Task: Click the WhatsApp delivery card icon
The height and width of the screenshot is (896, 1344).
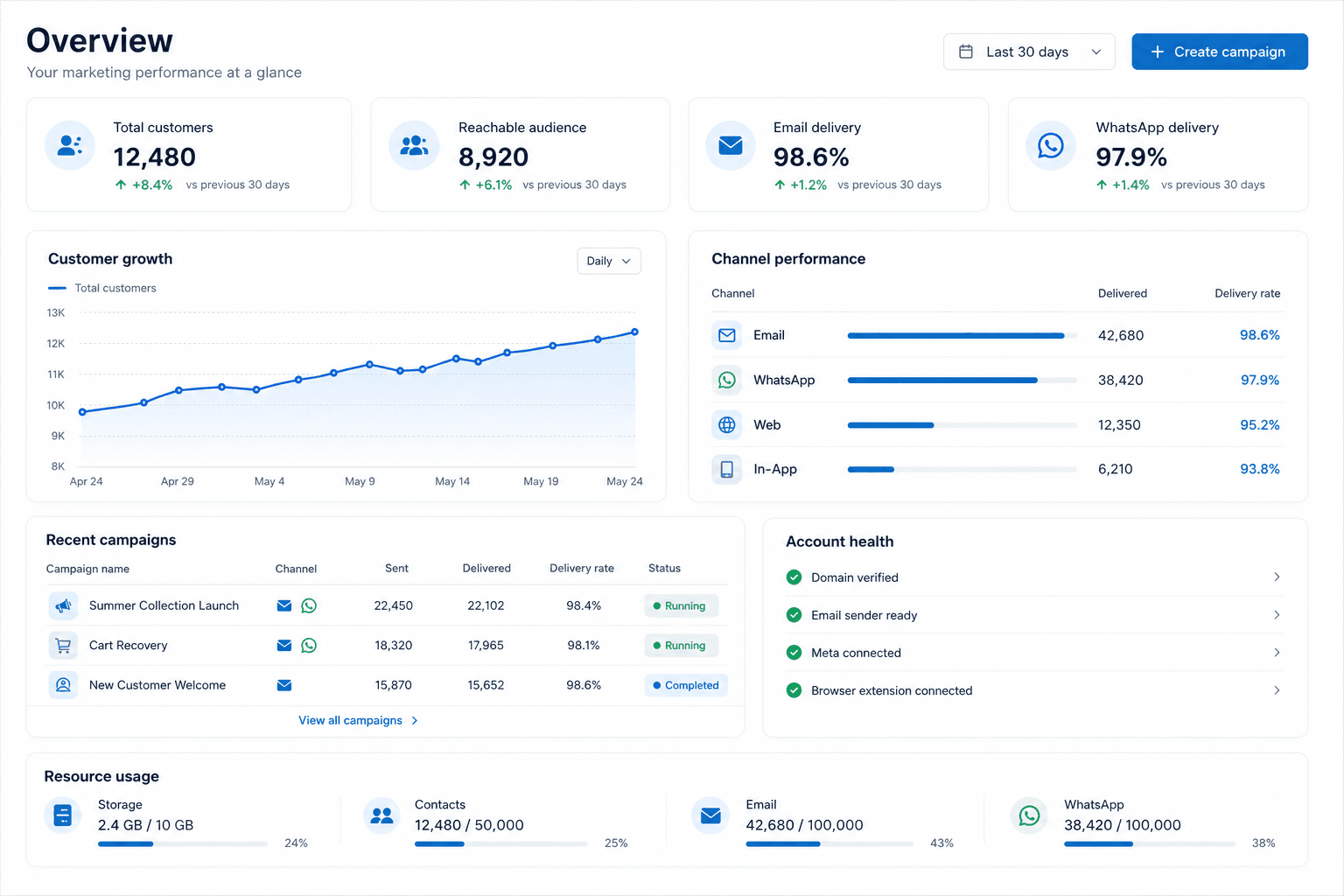Action: click(x=1051, y=145)
